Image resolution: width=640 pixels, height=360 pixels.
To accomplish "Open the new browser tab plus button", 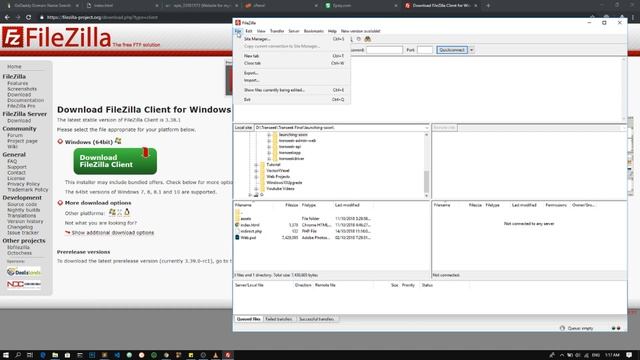I will tap(488, 6).
